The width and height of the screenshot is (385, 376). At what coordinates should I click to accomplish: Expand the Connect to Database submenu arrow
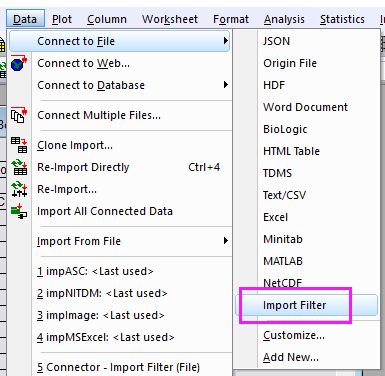coord(226,85)
